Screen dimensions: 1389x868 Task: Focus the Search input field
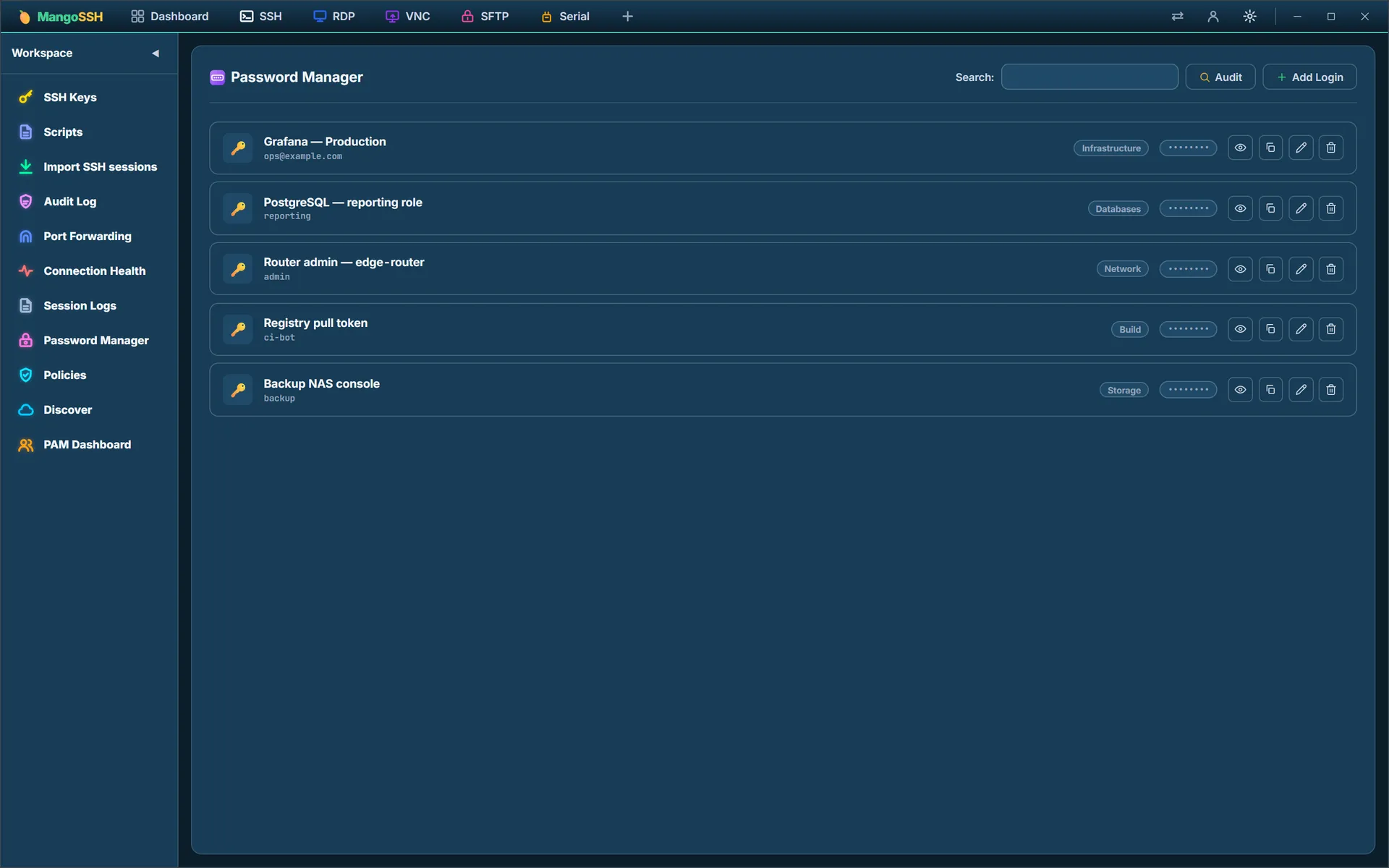point(1089,77)
